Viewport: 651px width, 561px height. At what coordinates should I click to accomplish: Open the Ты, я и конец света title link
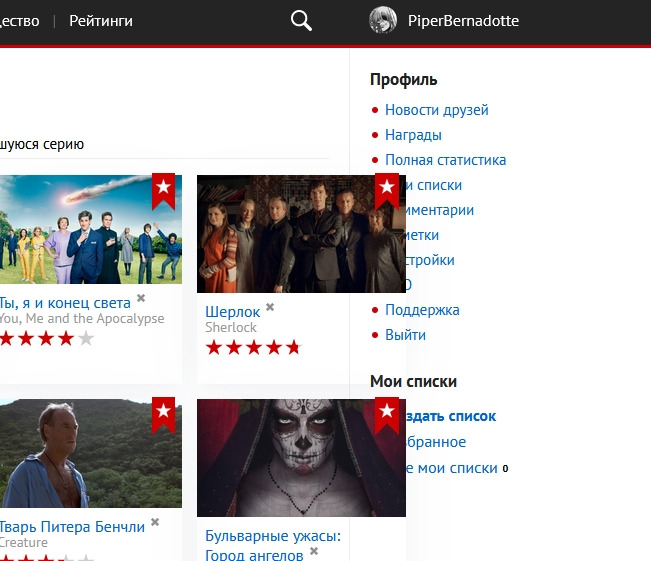click(x=65, y=303)
